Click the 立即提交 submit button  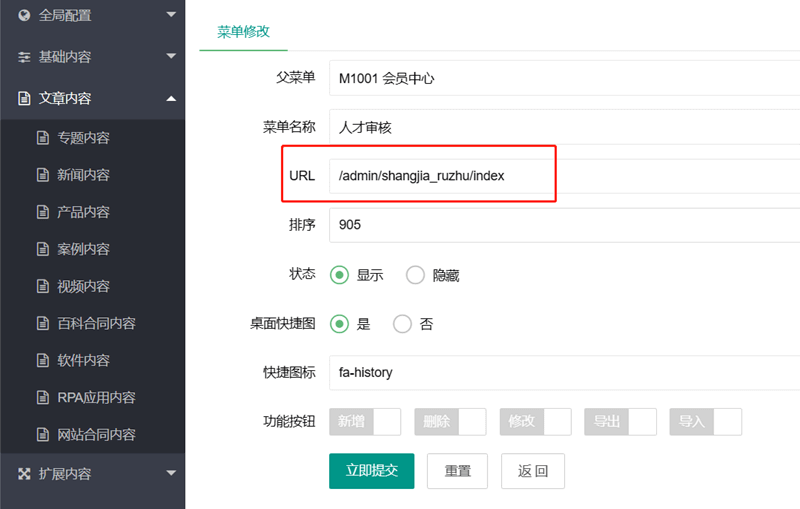371,471
